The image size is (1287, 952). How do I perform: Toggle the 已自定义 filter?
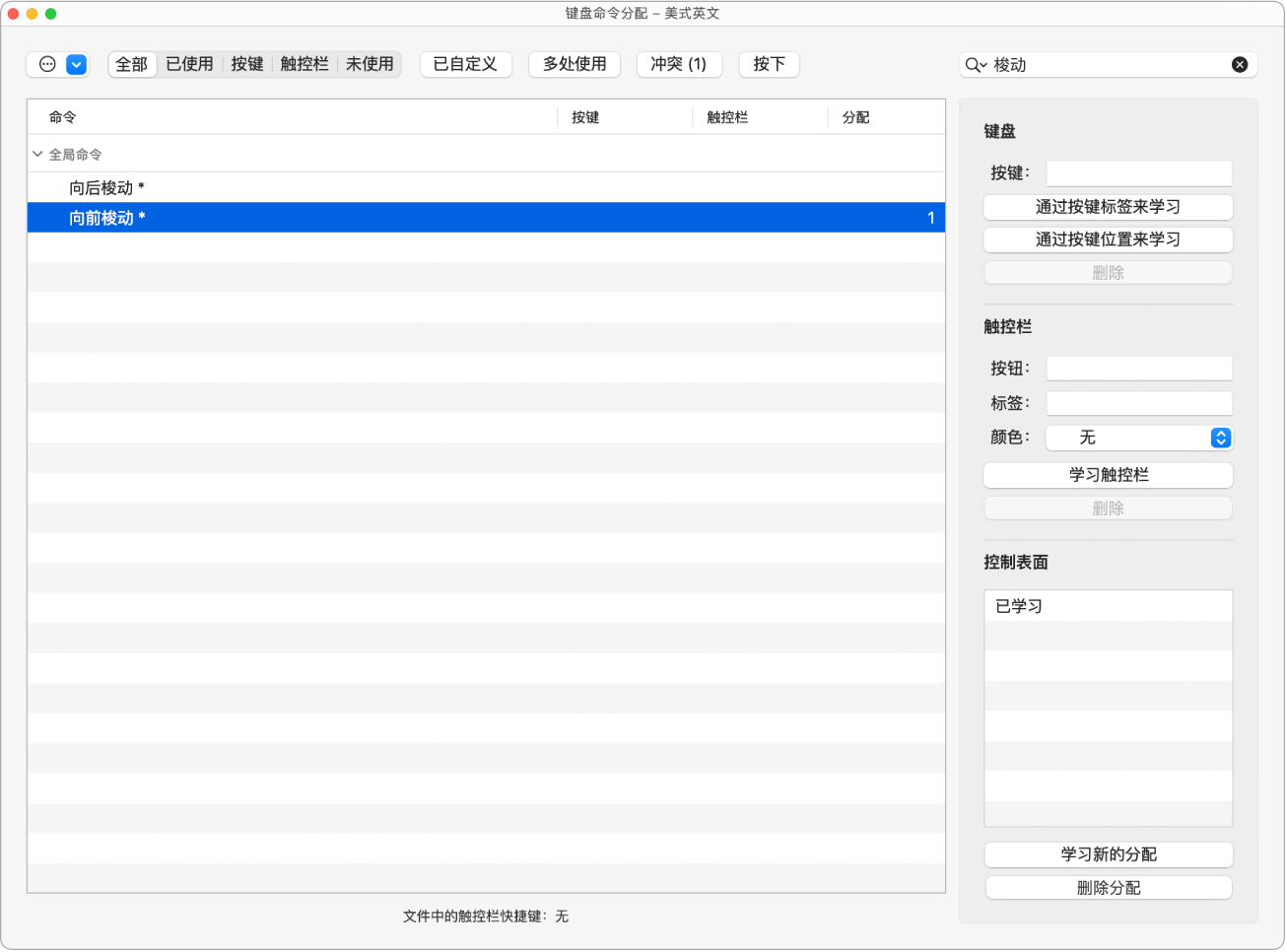pyautogui.click(x=465, y=63)
